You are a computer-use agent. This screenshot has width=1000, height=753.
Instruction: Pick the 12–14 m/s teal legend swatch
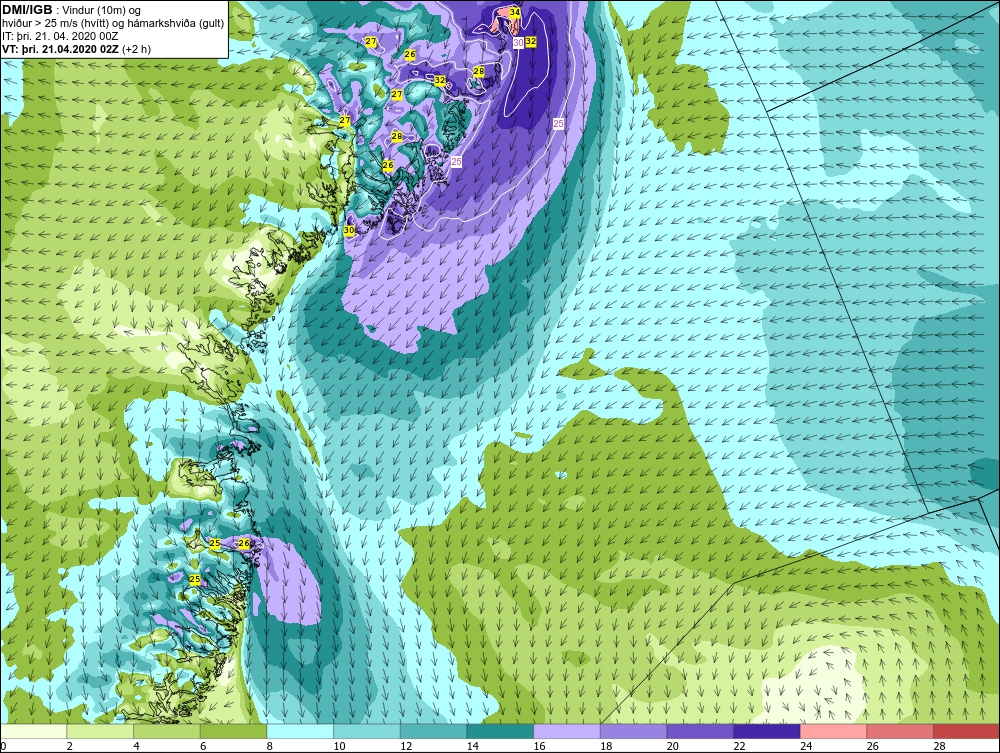pos(433,731)
